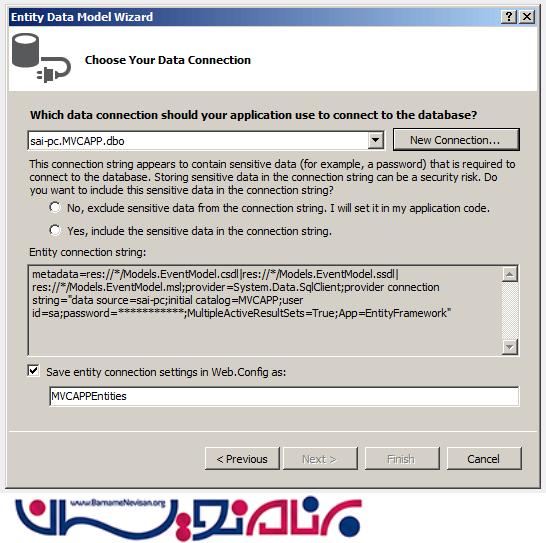Click the connection string scrollbar track
Viewport: 546px width, 543px height.
click(510, 310)
